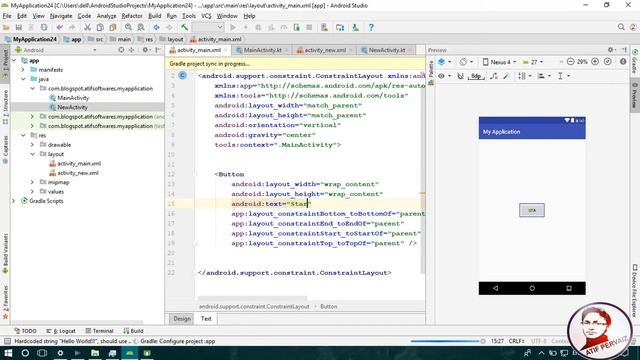Image resolution: width=640 pixels, height=360 pixels.
Task: Click the Back navigation arrow icon
Action: click(156, 27)
